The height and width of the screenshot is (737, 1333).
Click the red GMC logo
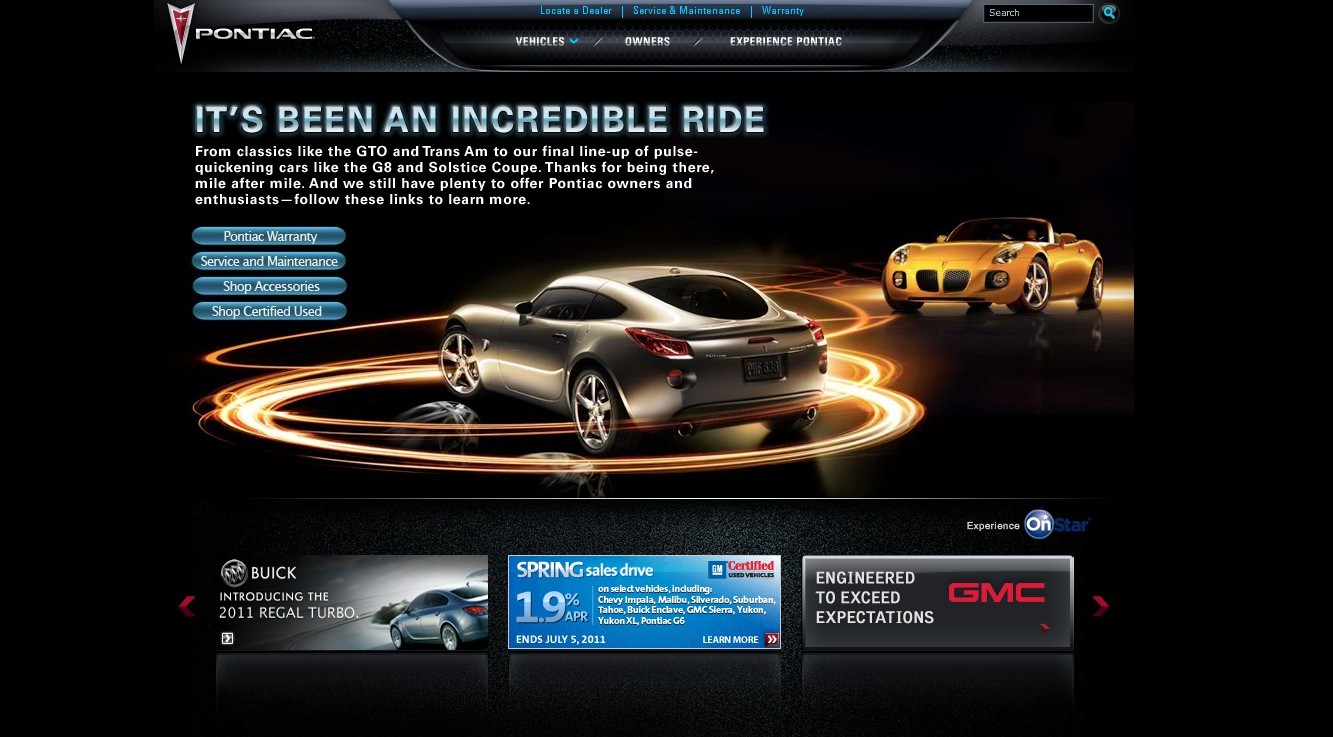(x=996, y=592)
